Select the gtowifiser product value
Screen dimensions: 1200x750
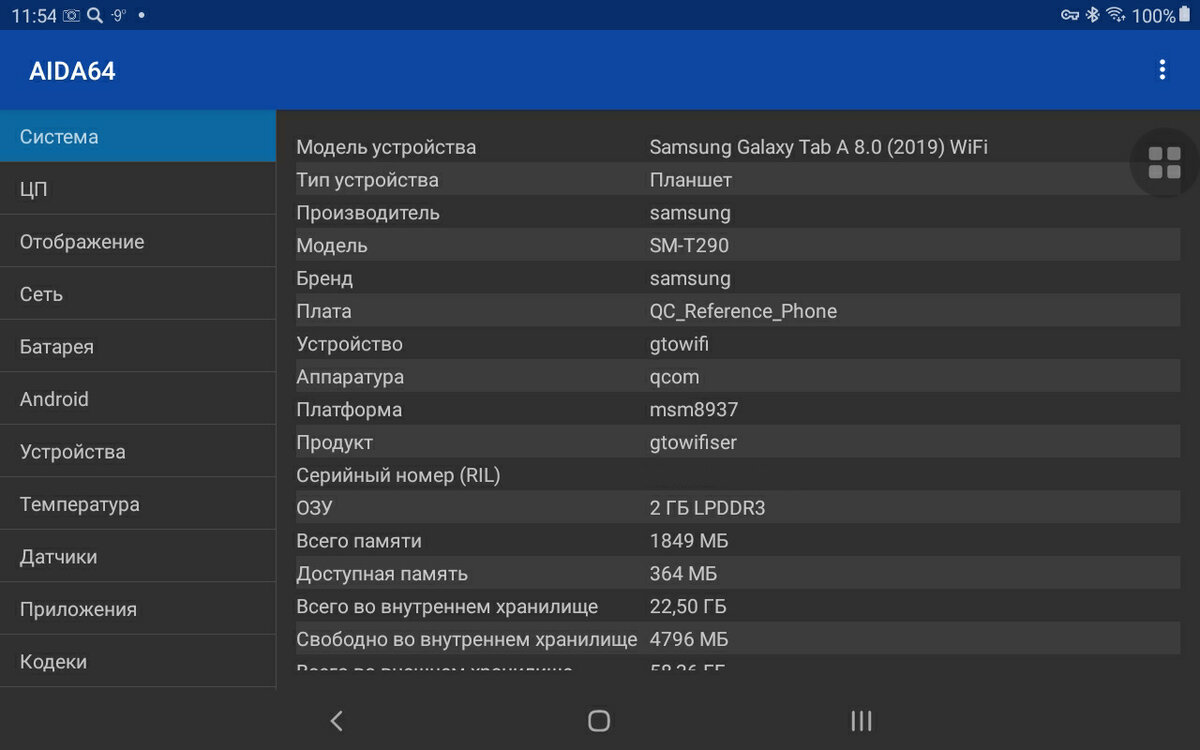[x=693, y=443]
